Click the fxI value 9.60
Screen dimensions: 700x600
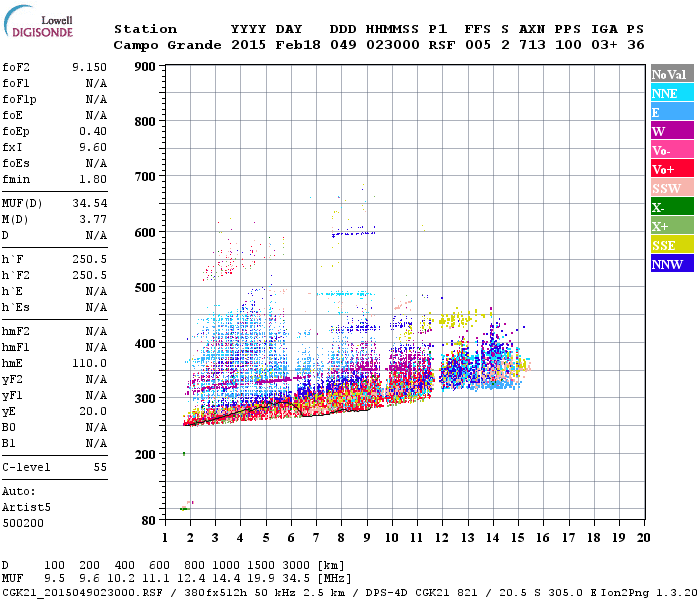coord(93,147)
